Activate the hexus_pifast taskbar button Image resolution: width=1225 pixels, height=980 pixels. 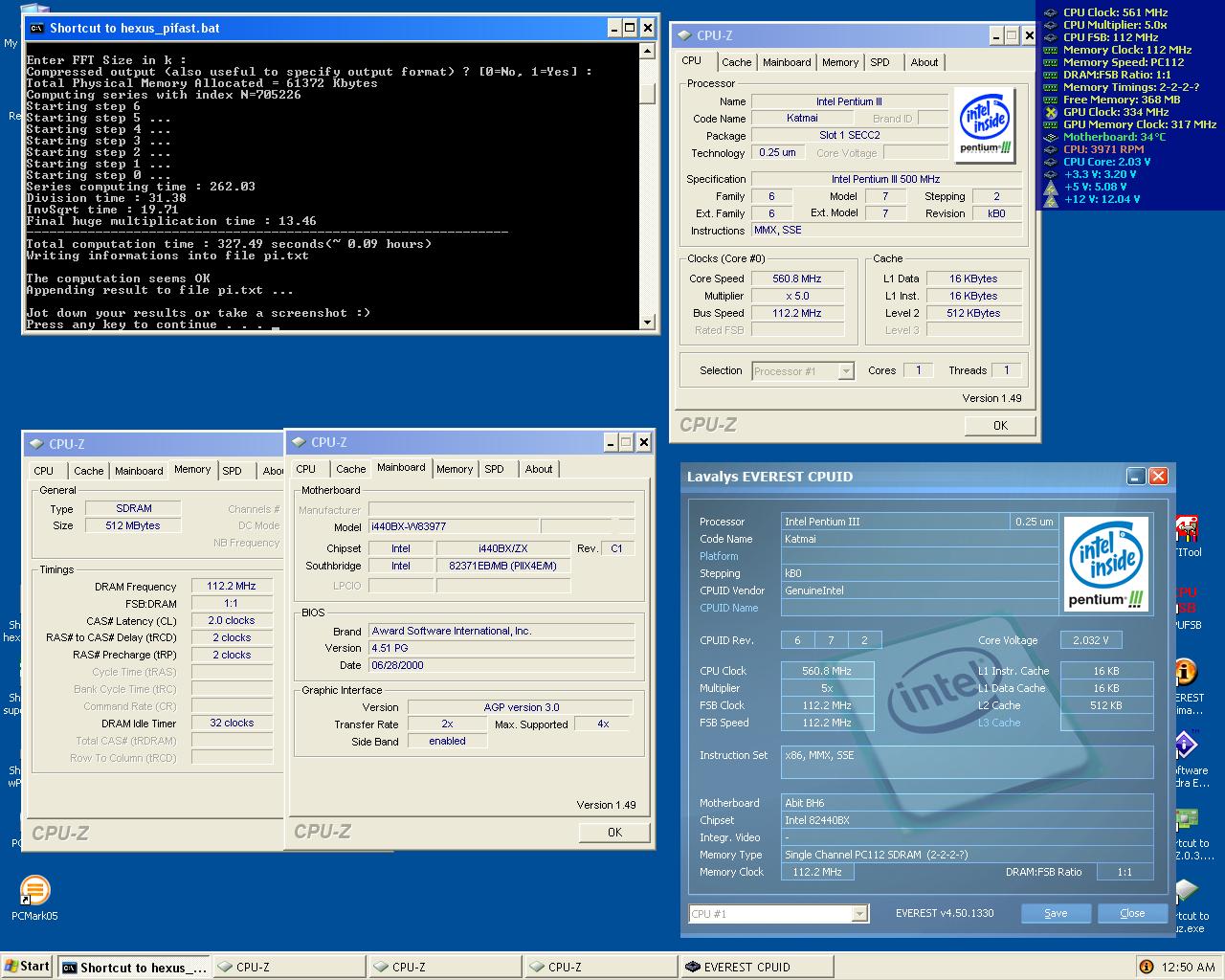tap(134, 968)
